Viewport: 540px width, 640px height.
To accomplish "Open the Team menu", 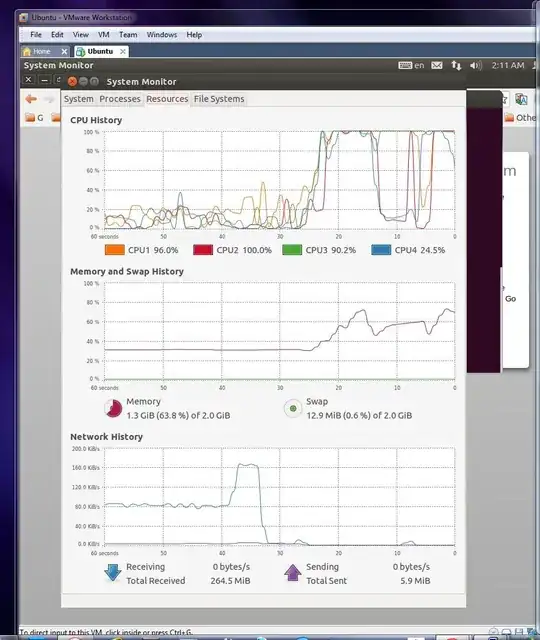I will click(128, 35).
